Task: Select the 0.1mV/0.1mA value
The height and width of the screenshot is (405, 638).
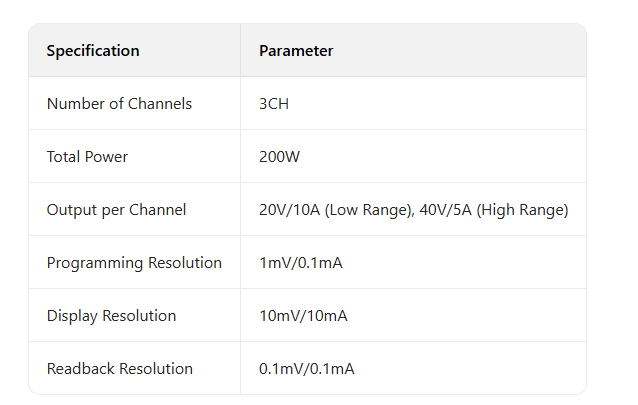Action: click(306, 369)
